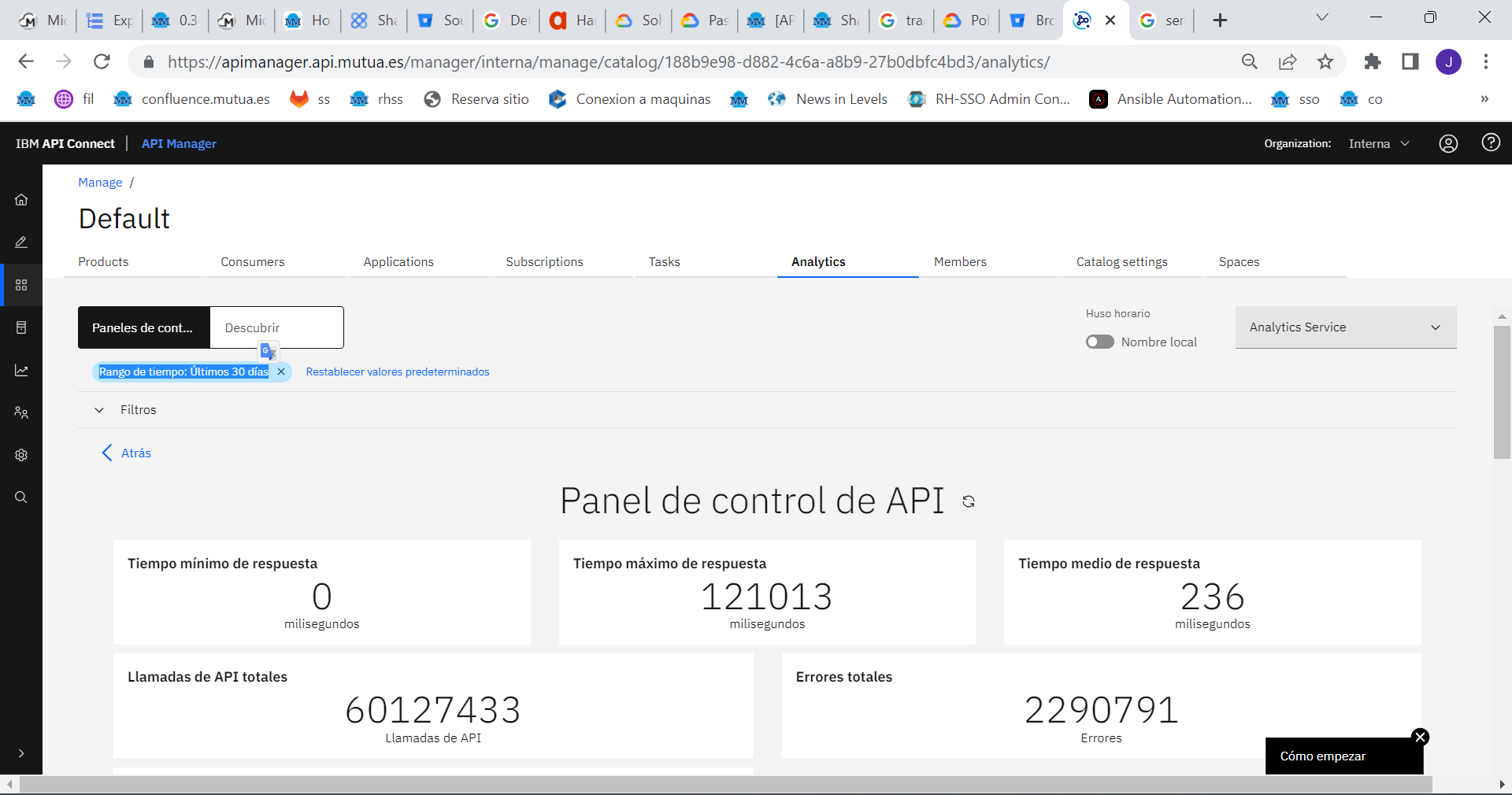
Task: Click the Members sidebar icon
Action: (x=21, y=412)
